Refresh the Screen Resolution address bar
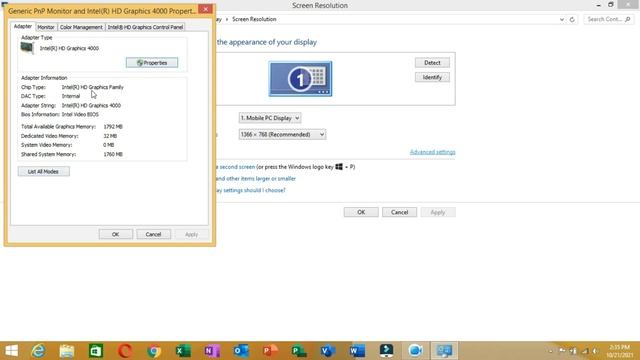The height and width of the screenshot is (360, 640). pyautogui.click(x=572, y=20)
